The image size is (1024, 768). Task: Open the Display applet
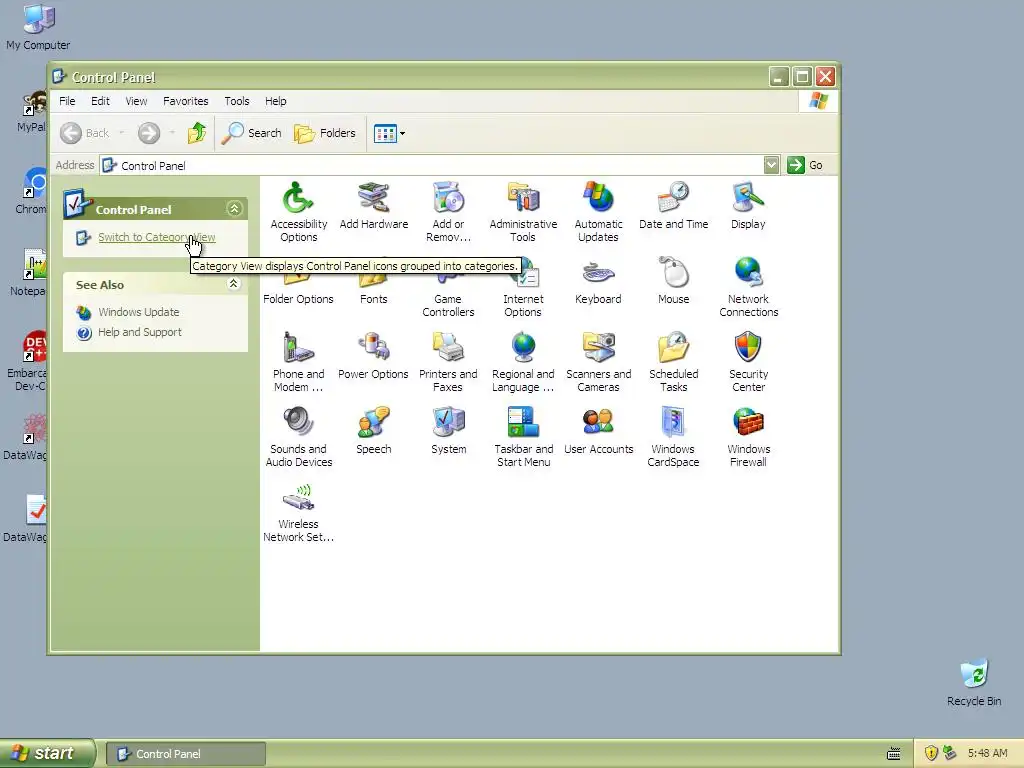point(748,206)
